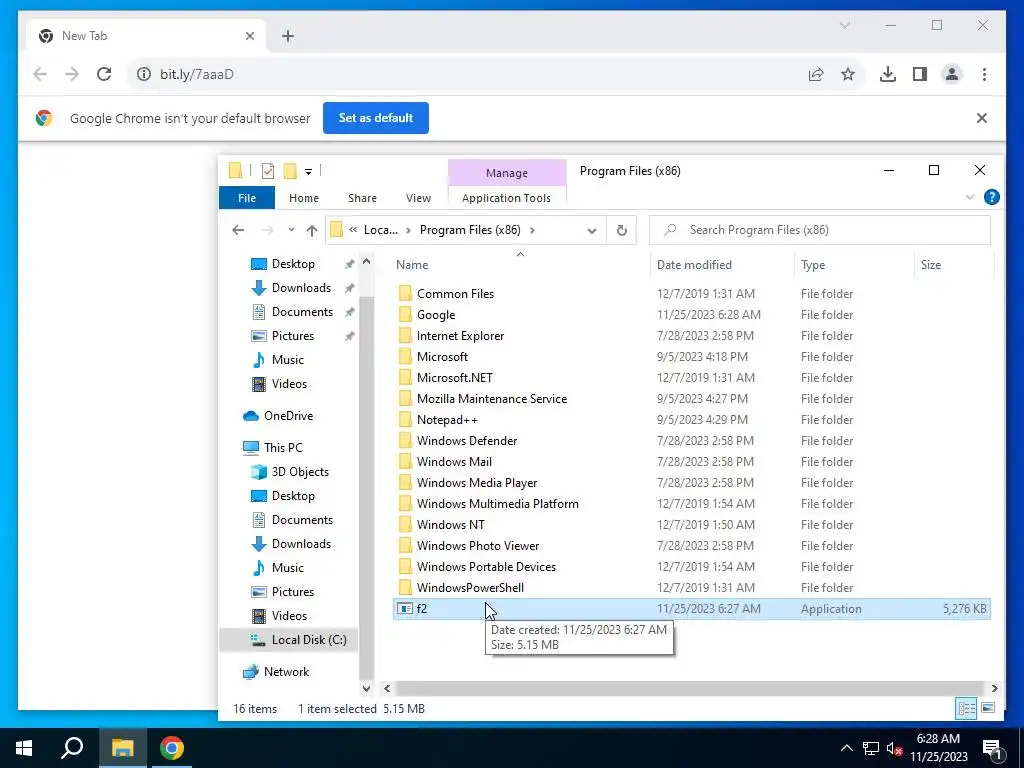Screen dimensions: 1024x768
Task: Click Chrome's back arrow
Action: (x=40, y=74)
